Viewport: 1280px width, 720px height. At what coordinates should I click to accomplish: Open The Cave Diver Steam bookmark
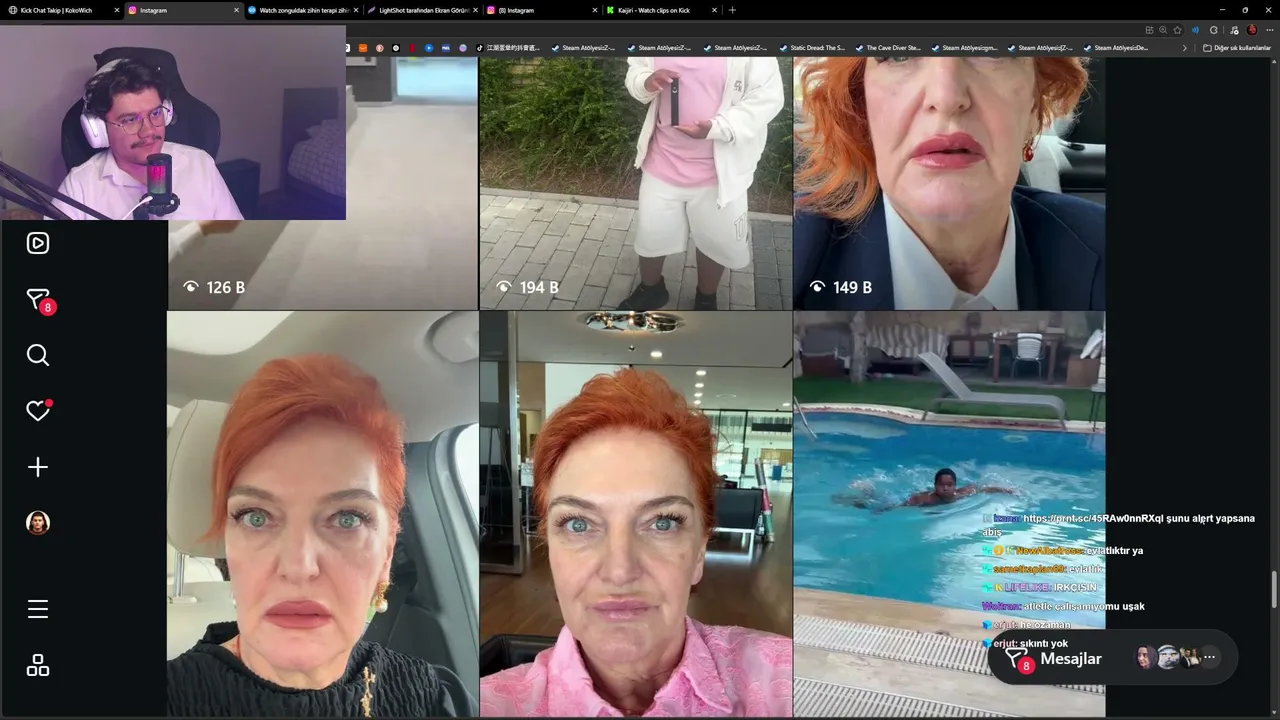click(x=888, y=48)
